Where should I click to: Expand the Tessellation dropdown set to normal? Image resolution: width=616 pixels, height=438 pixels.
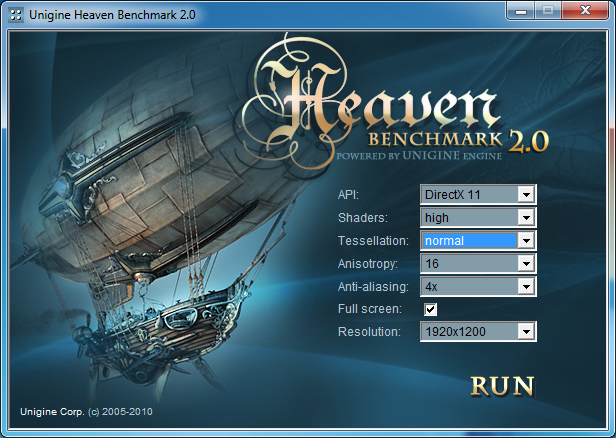click(x=478, y=240)
